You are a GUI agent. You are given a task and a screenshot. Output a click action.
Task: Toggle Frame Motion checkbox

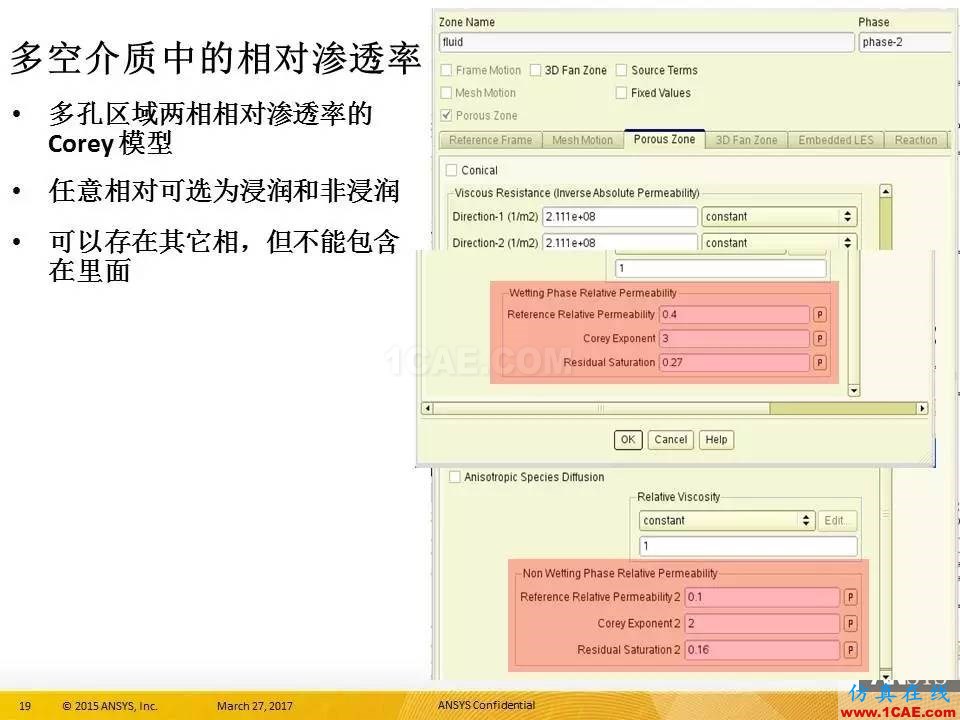click(x=446, y=70)
